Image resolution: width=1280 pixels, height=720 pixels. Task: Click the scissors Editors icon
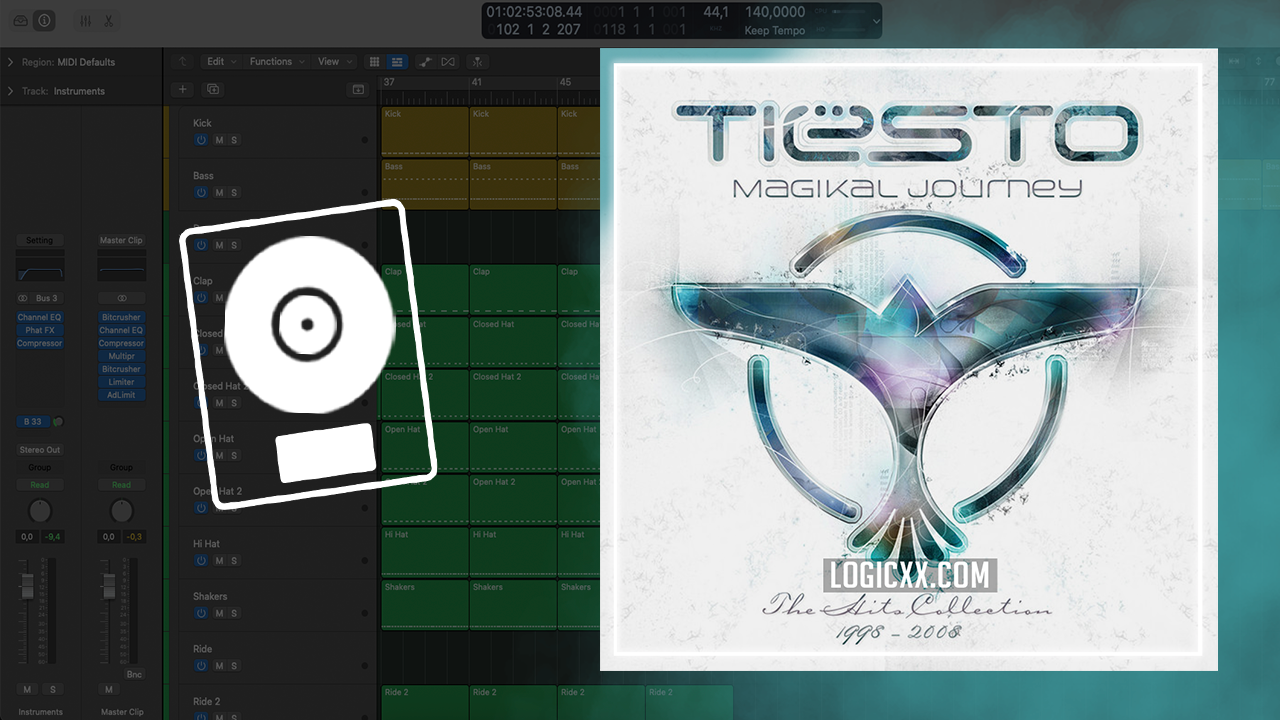point(108,21)
